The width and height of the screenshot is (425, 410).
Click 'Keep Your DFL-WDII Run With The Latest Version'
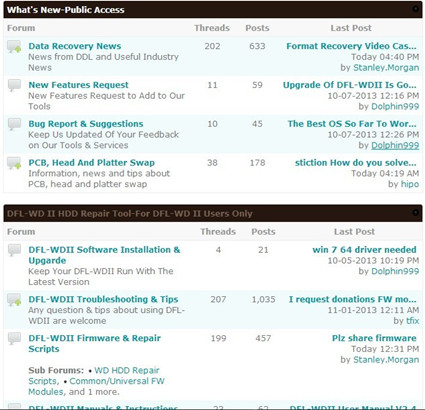point(101,277)
